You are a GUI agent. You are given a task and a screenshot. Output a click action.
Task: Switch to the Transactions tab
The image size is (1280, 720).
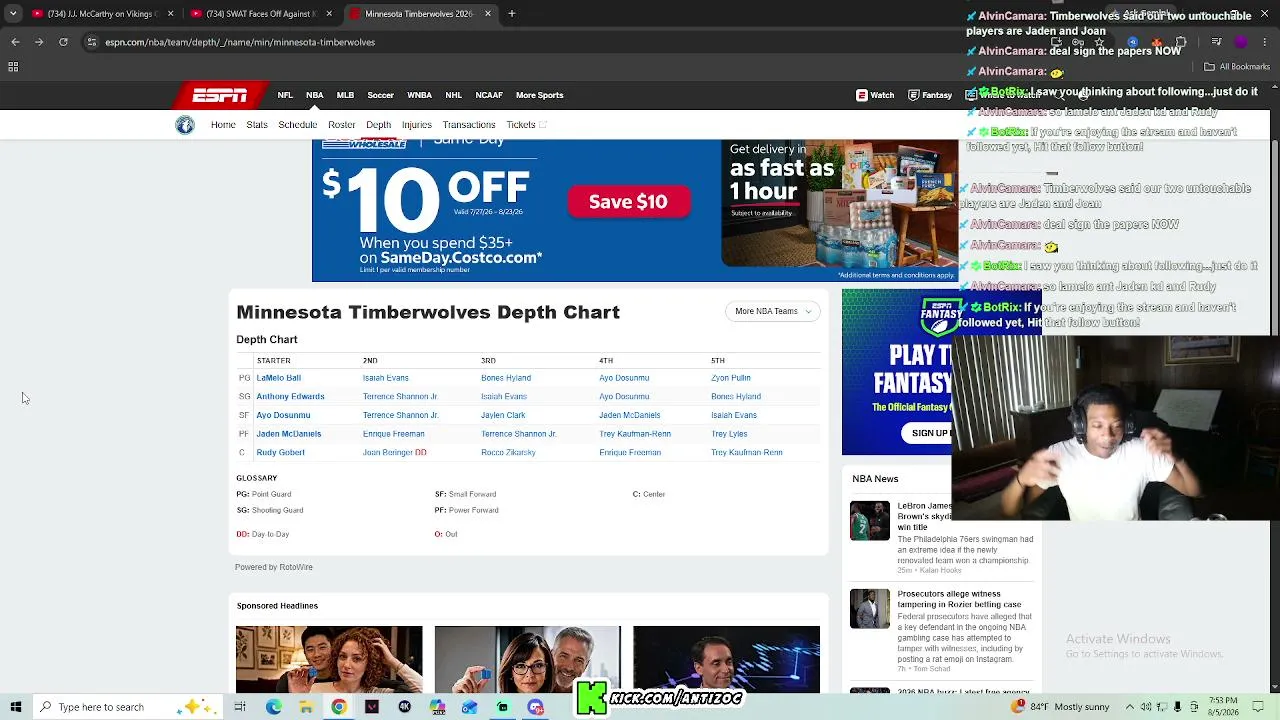click(x=469, y=125)
